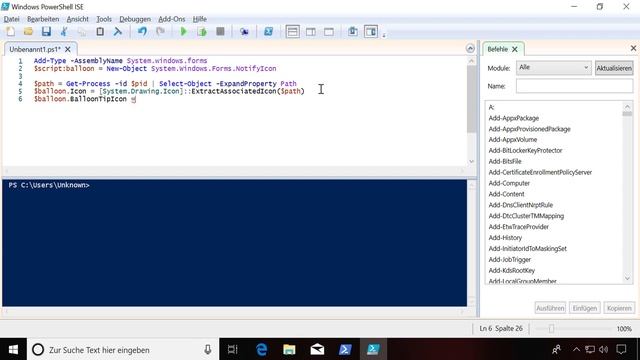Maximize script pane layout icon
This screenshot has width=640, height=360.
(x=329, y=31)
